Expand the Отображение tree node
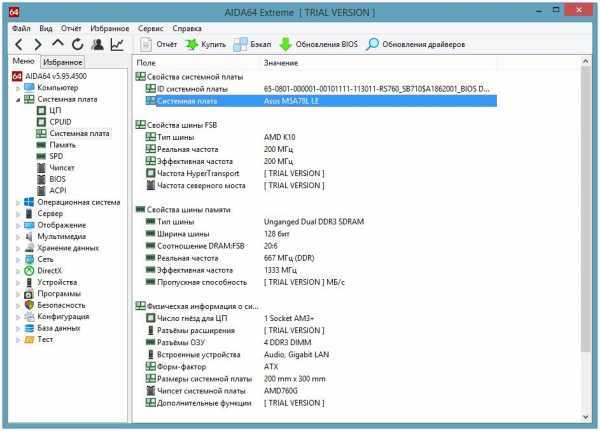Image resolution: width=600 pixels, height=431 pixels. (18, 225)
